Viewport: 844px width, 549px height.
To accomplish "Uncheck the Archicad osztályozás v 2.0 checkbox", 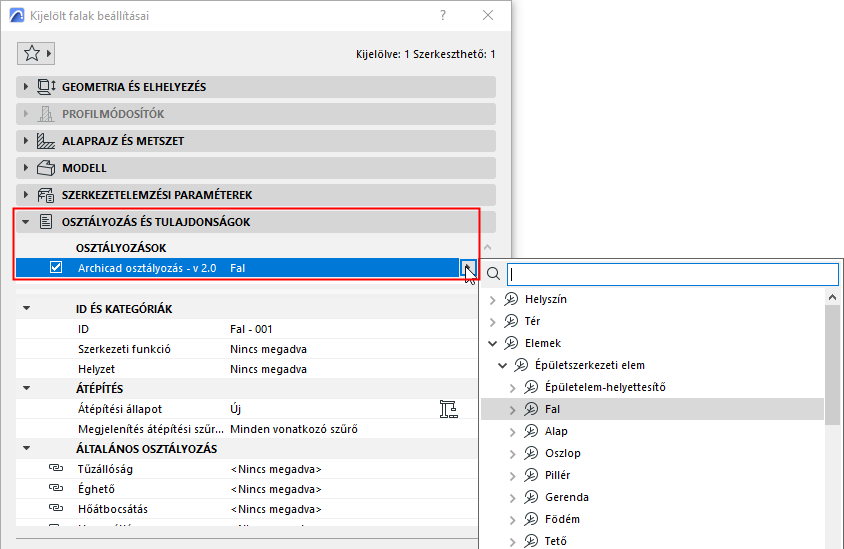I will pyautogui.click(x=56, y=268).
